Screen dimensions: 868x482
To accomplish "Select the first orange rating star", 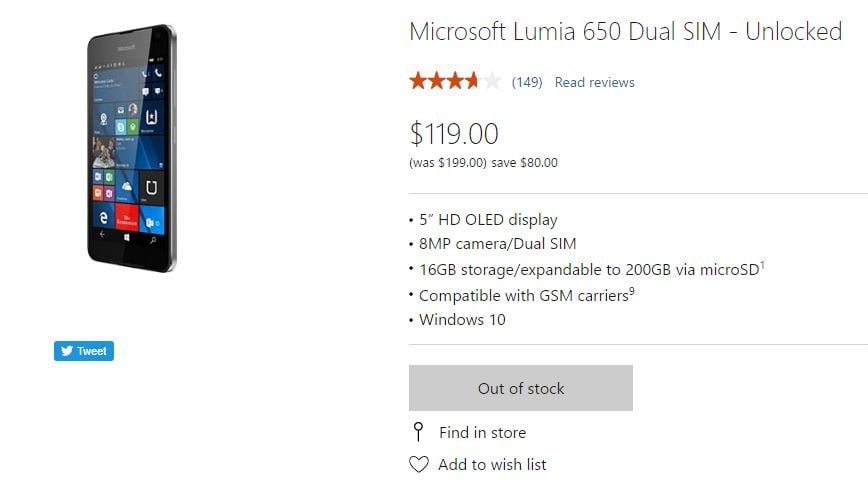I will click(x=418, y=81).
